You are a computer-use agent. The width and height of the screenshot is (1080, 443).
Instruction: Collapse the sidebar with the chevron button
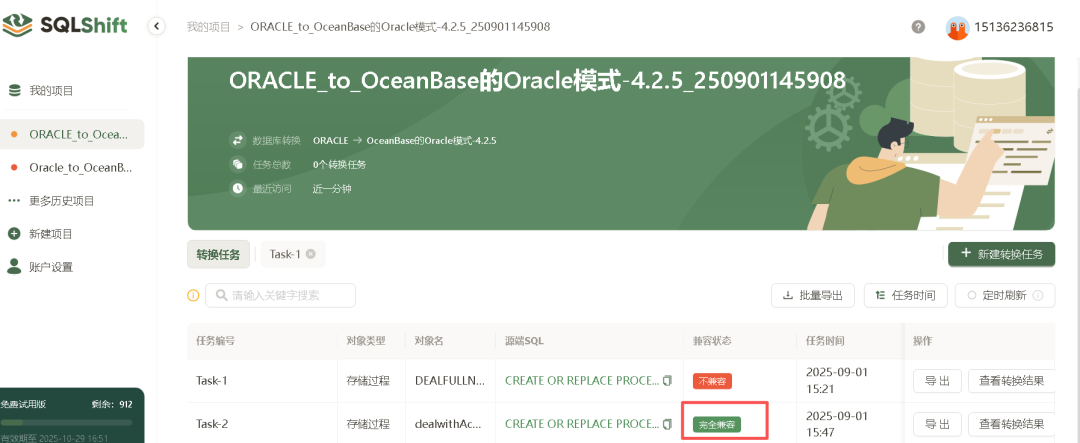tap(156, 26)
